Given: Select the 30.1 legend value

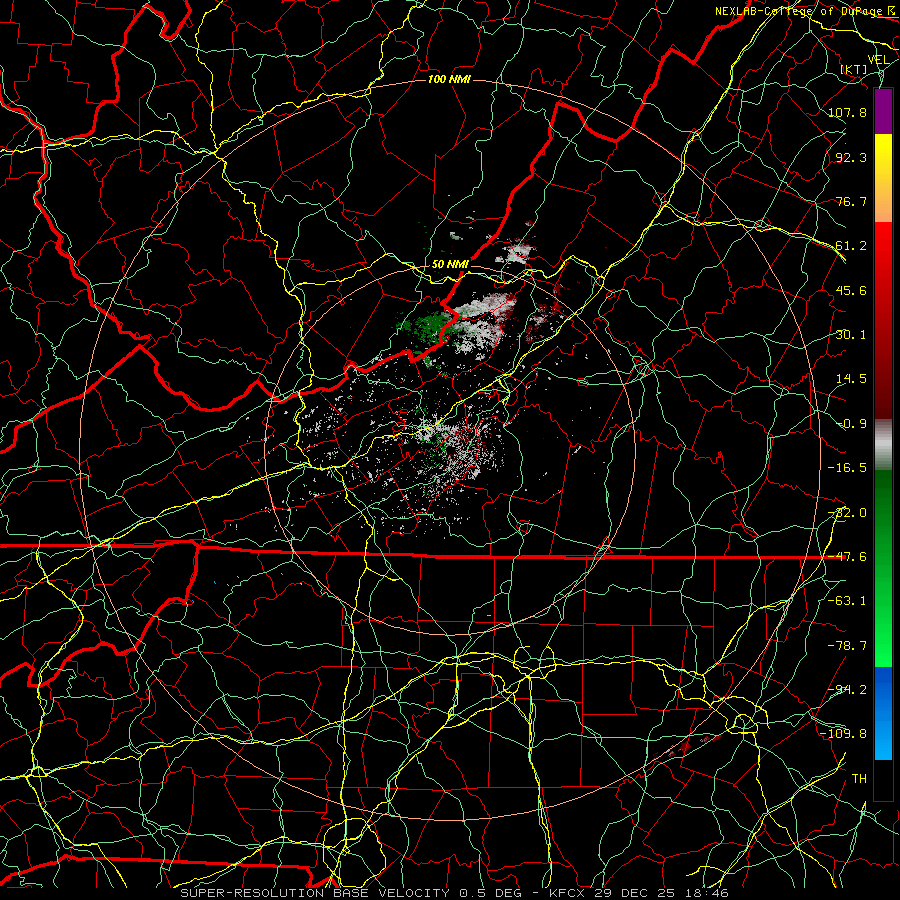Looking at the screenshot, I should pyautogui.click(x=851, y=335).
